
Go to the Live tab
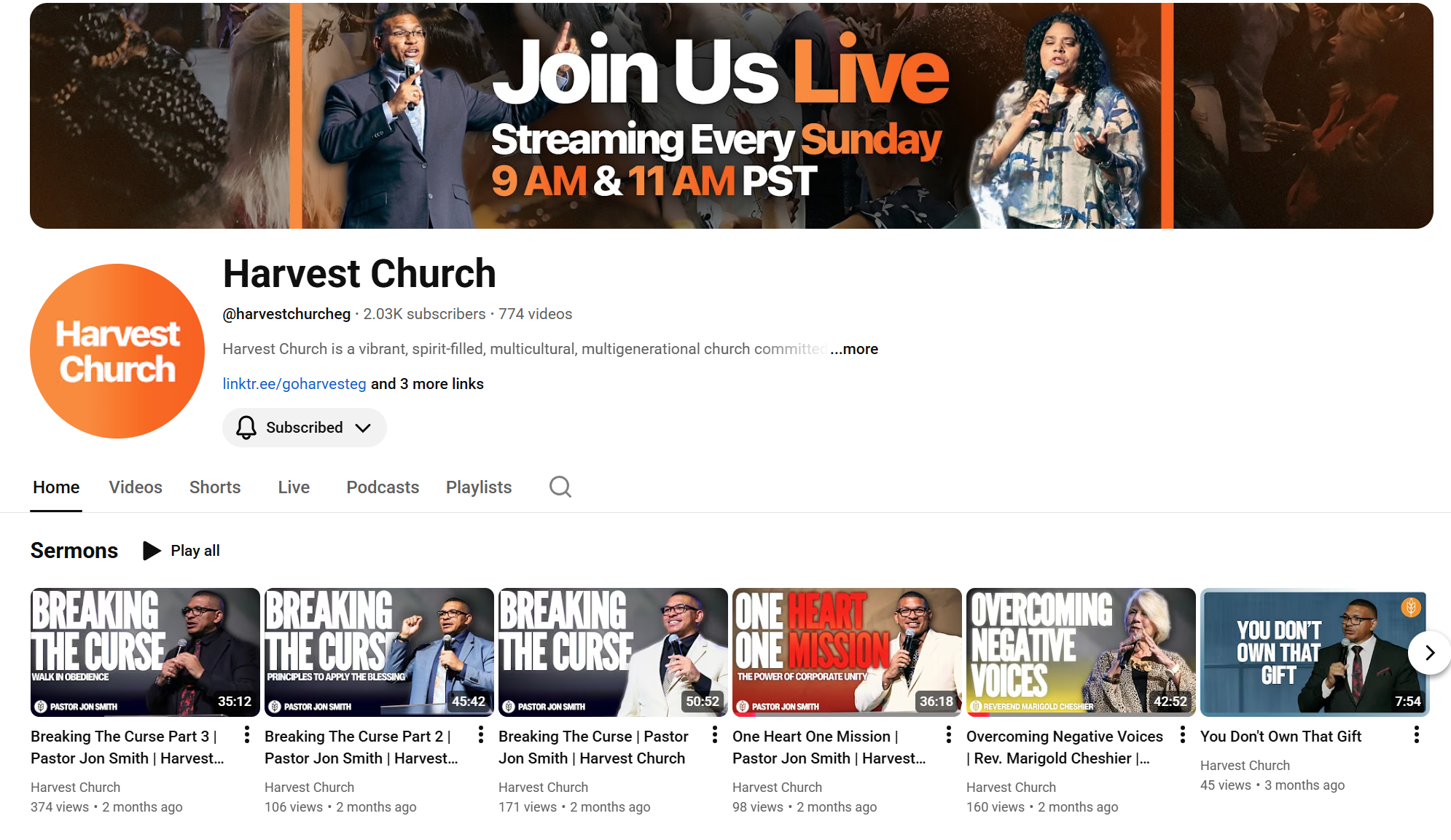pos(294,487)
